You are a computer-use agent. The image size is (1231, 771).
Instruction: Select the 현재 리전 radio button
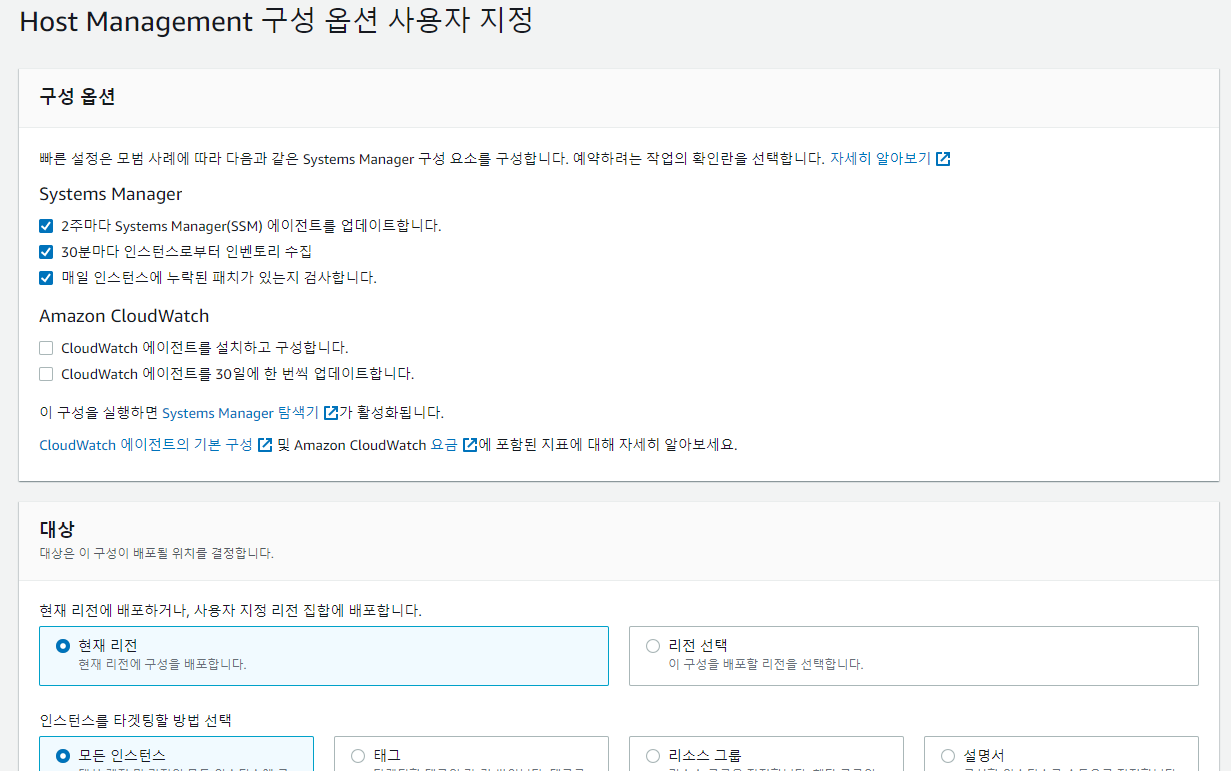coord(63,646)
